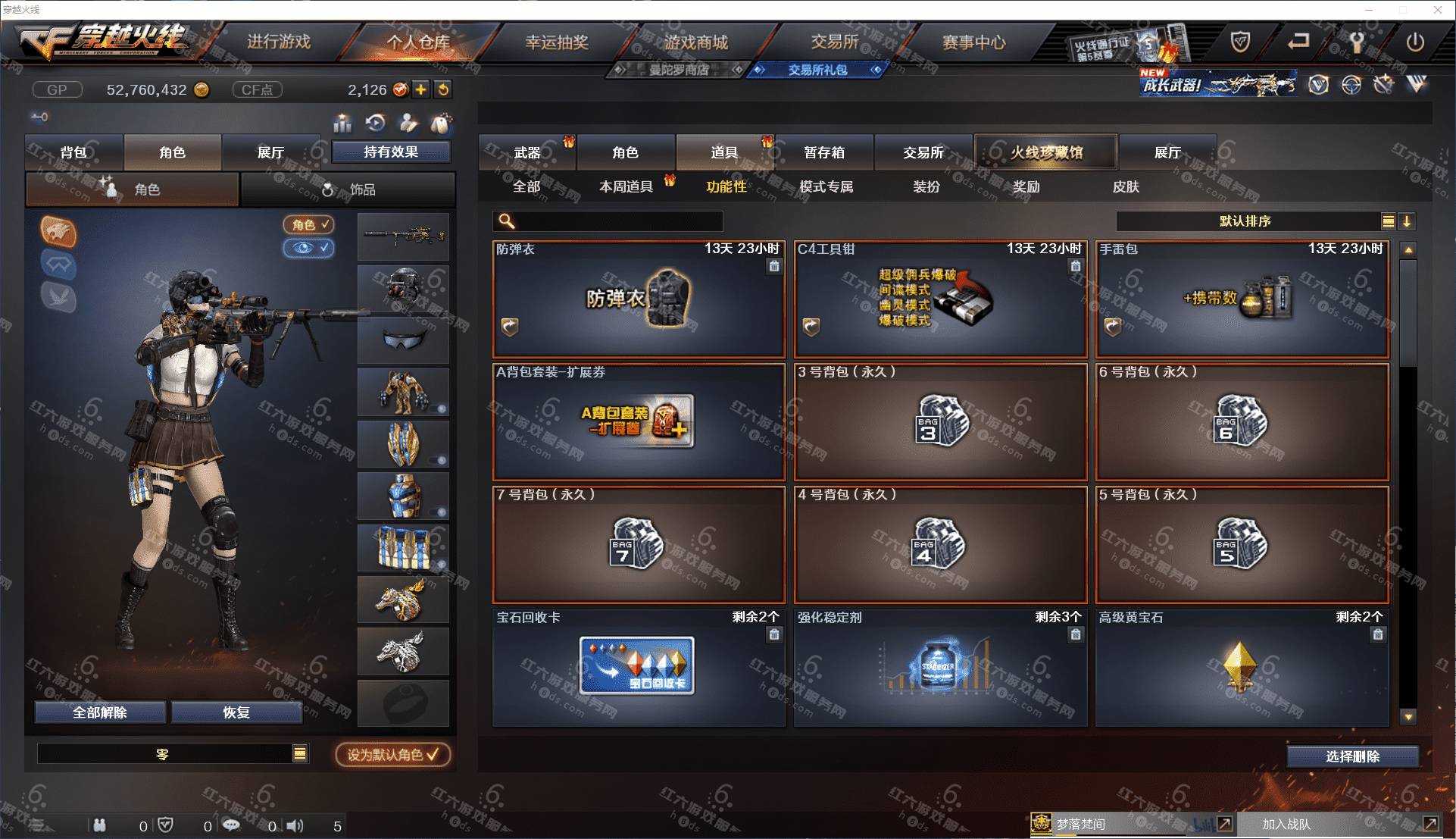
Task: Click the speaker volume icon in status bar
Action: [x=295, y=825]
